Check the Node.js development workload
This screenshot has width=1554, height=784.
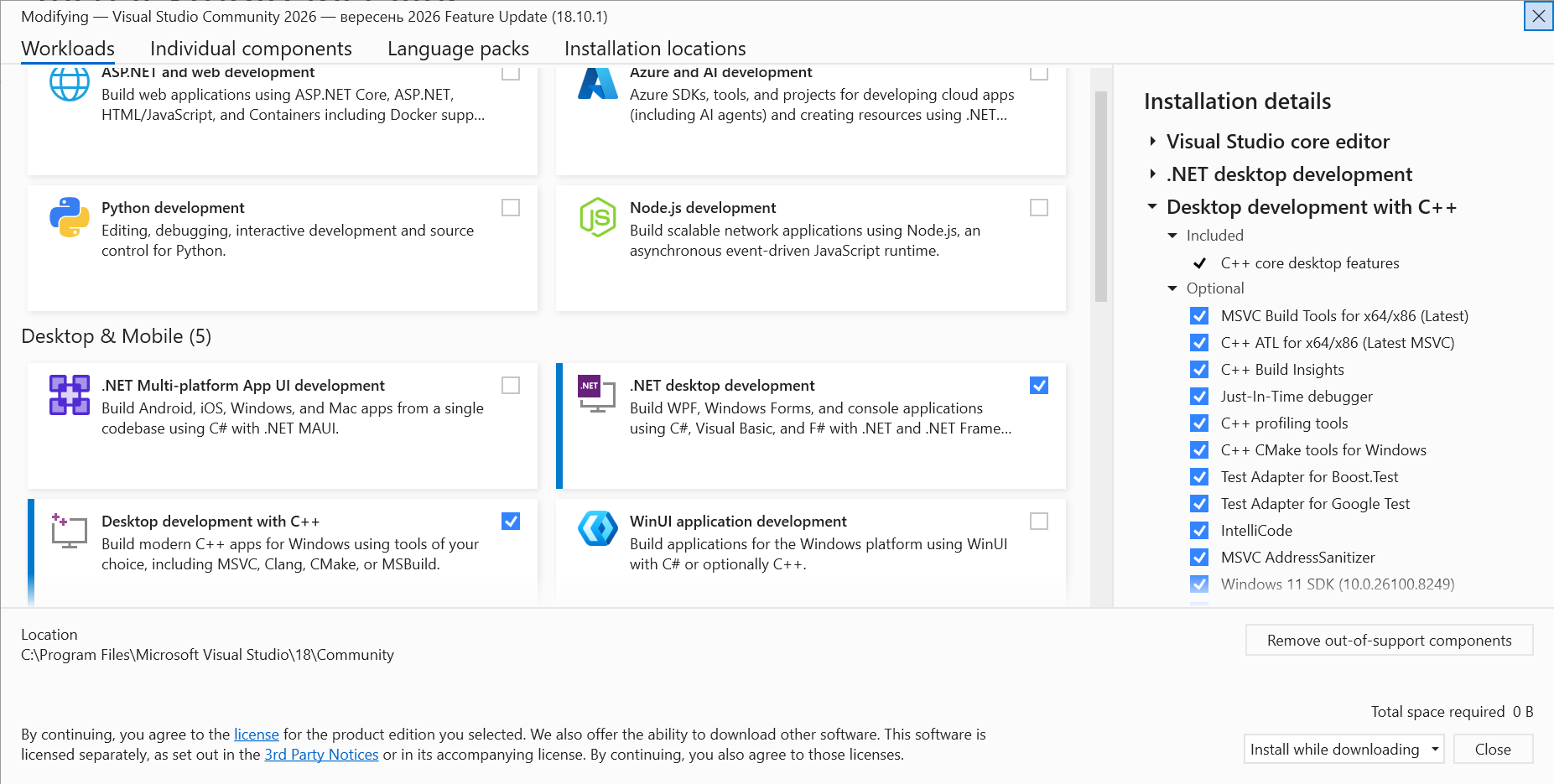[x=1039, y=207]
